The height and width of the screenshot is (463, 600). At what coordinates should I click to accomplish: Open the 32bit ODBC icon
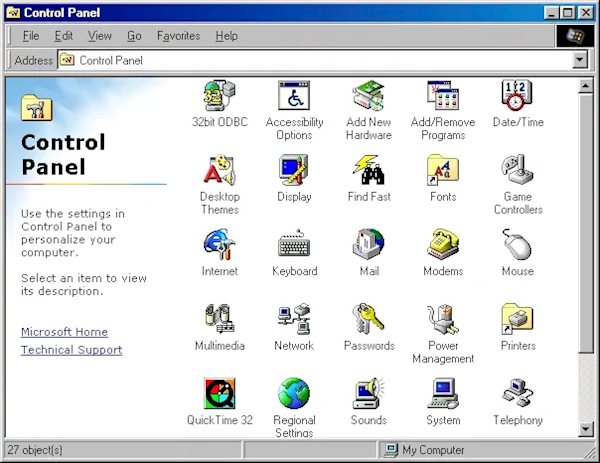tap(219, 97)
